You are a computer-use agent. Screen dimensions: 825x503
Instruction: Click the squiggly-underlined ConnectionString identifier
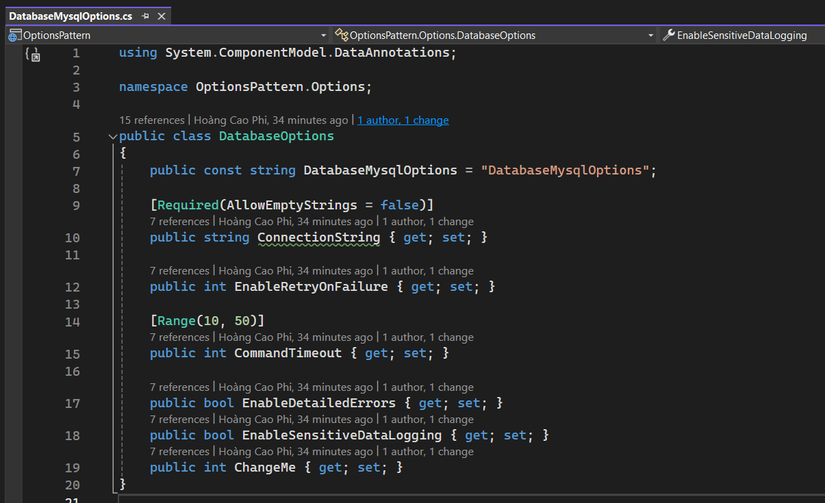pos(318,238)
